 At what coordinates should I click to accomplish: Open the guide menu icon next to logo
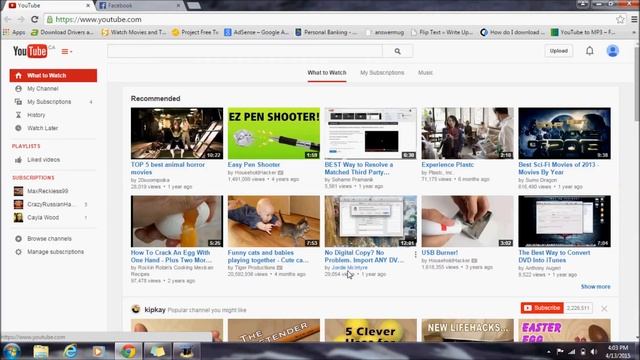[x=67, y=51]
